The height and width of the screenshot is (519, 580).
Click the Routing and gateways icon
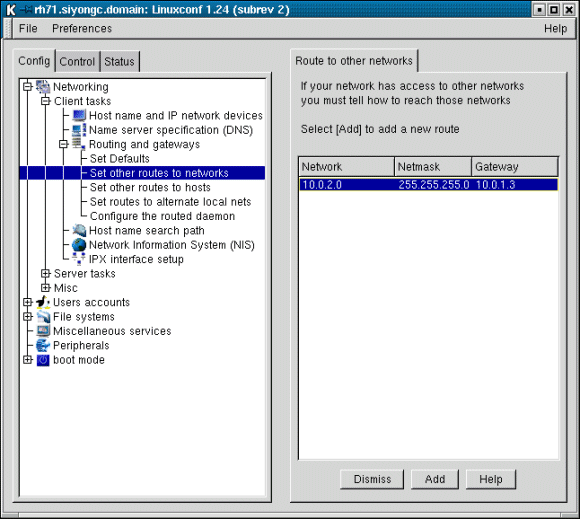click(x=78, y=144)
